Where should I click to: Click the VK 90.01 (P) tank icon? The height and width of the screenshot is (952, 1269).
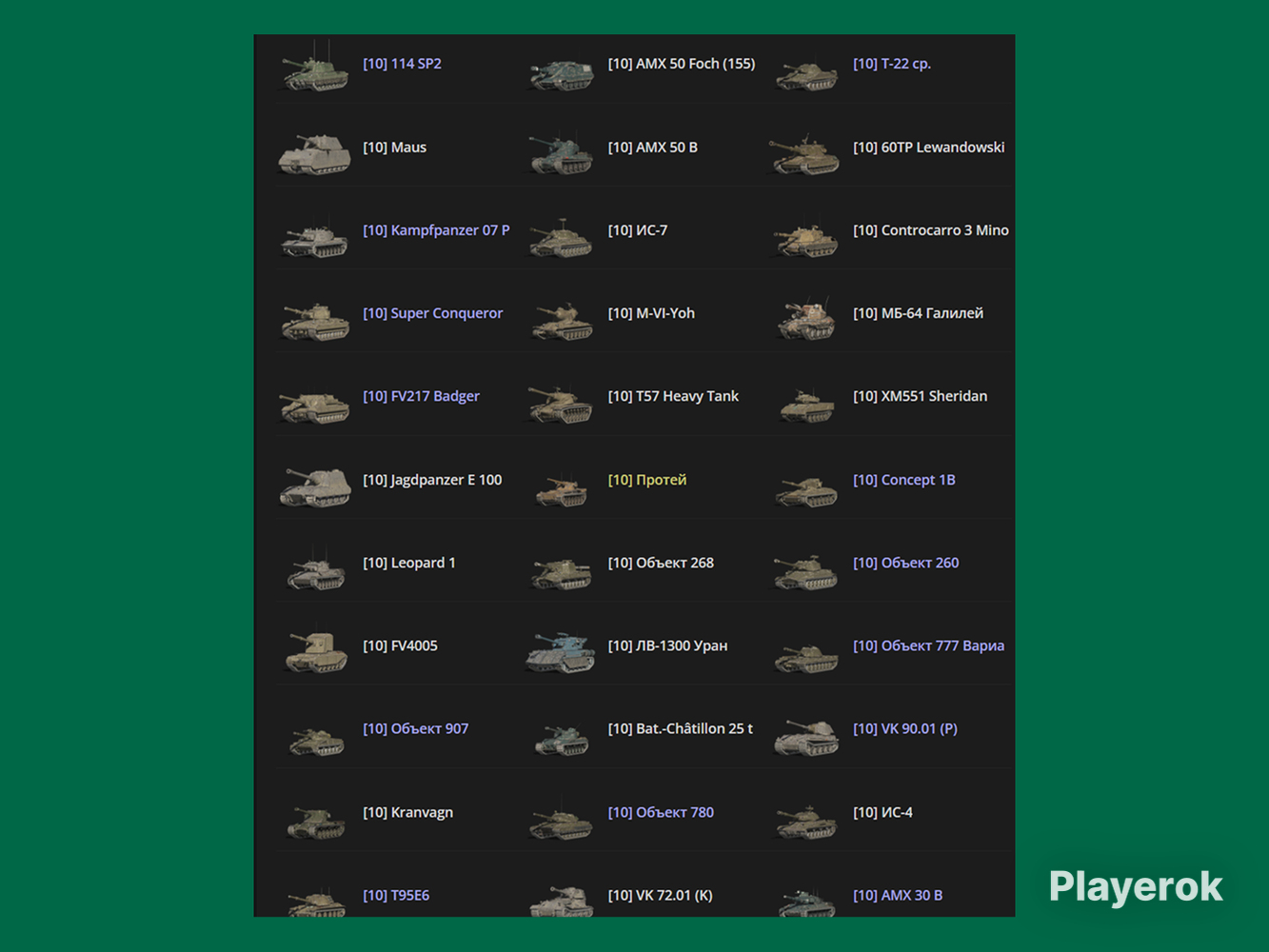(806, 736)
